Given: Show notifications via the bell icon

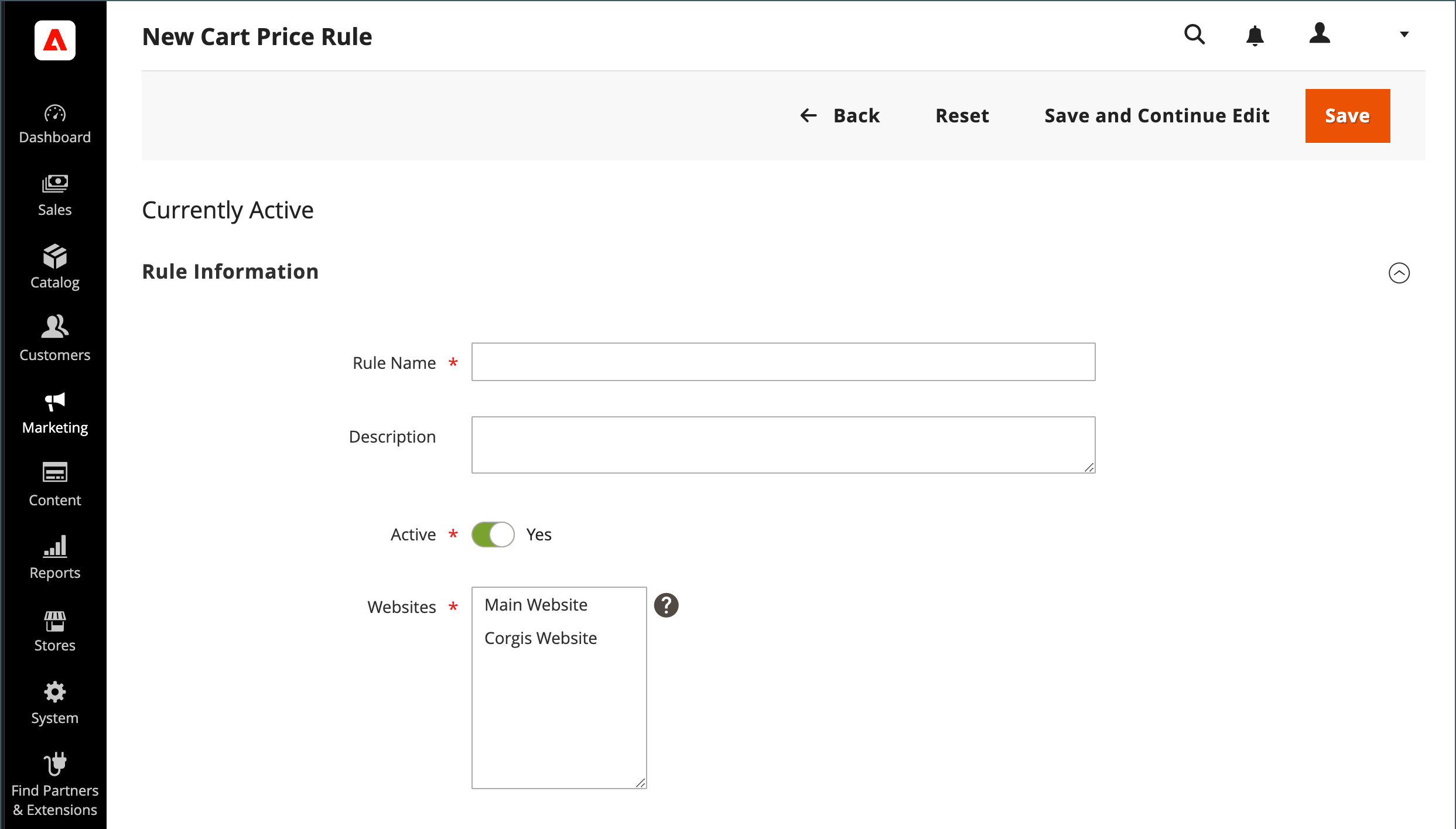Looking at the screenshot, I should click(x=1255, y=36).
